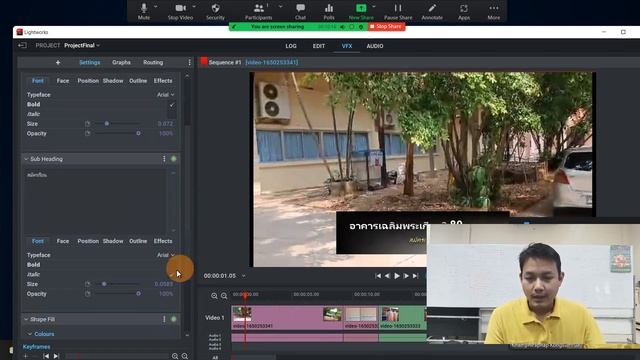
Task: Mute the microphone in Zoom toolbar
Action: click(x=144, y=11)
